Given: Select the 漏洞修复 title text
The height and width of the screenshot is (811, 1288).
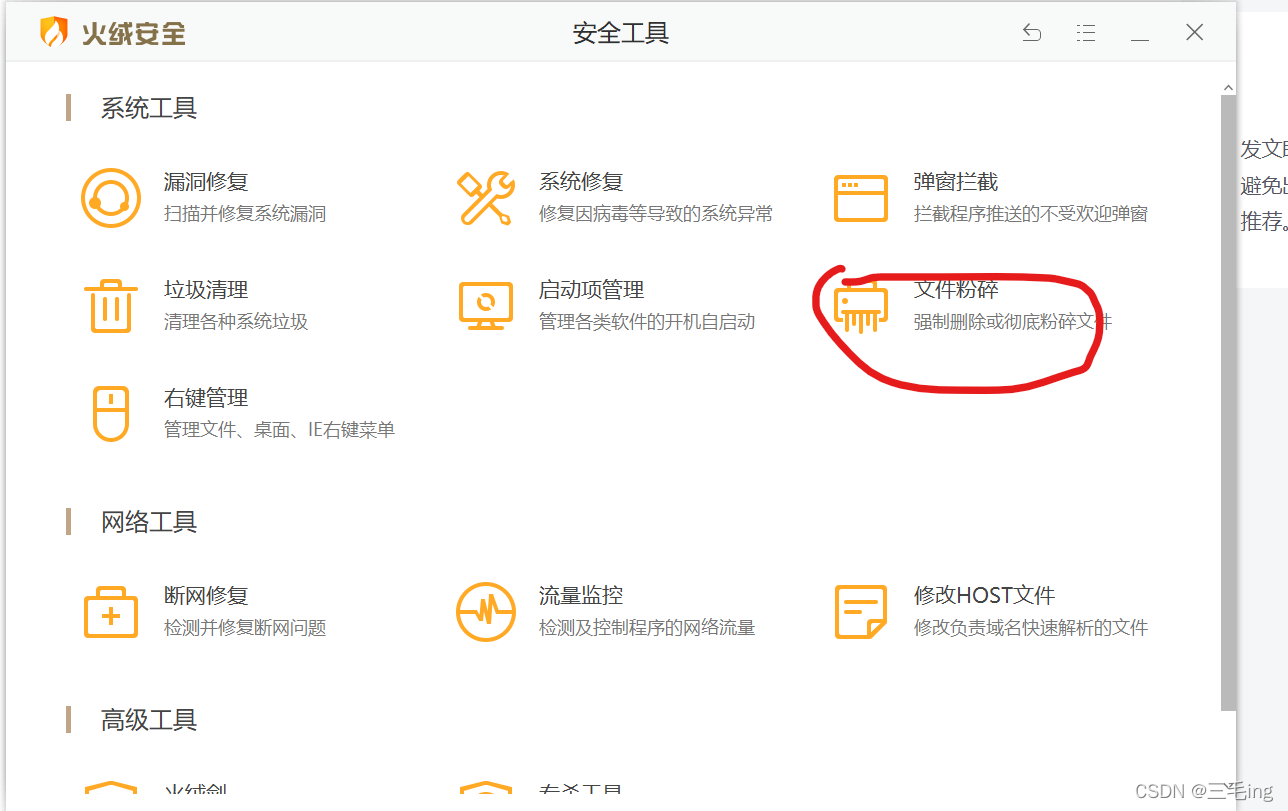Looking at the screenshot, I should 206,182.
